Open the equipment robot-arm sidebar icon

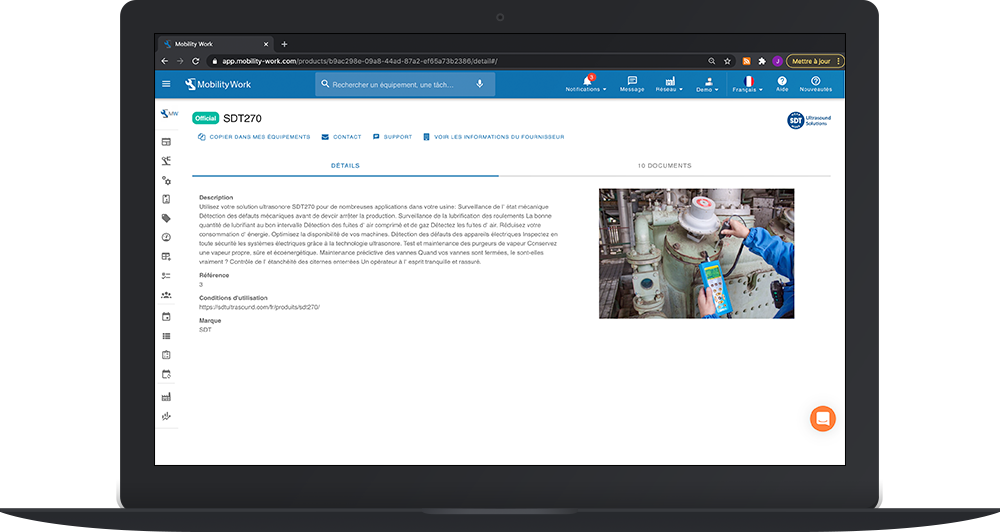(x=166, y=161)
